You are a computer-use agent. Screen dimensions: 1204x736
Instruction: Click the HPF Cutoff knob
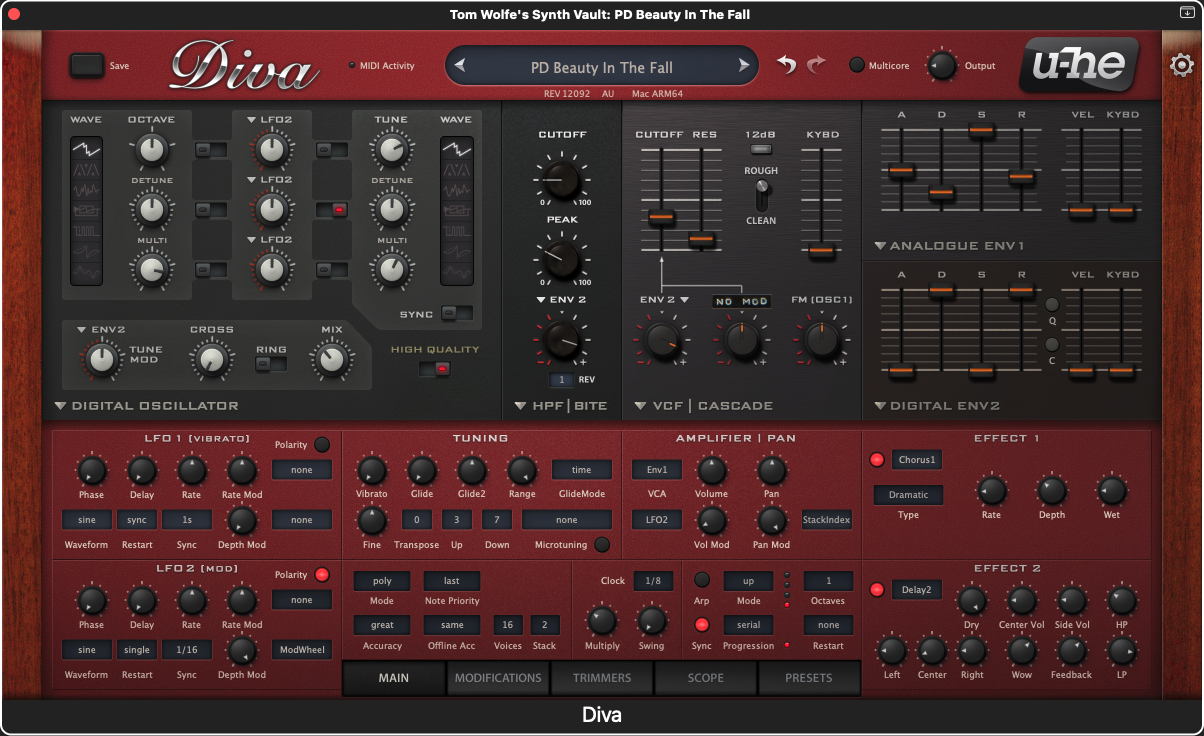[562, 179]
